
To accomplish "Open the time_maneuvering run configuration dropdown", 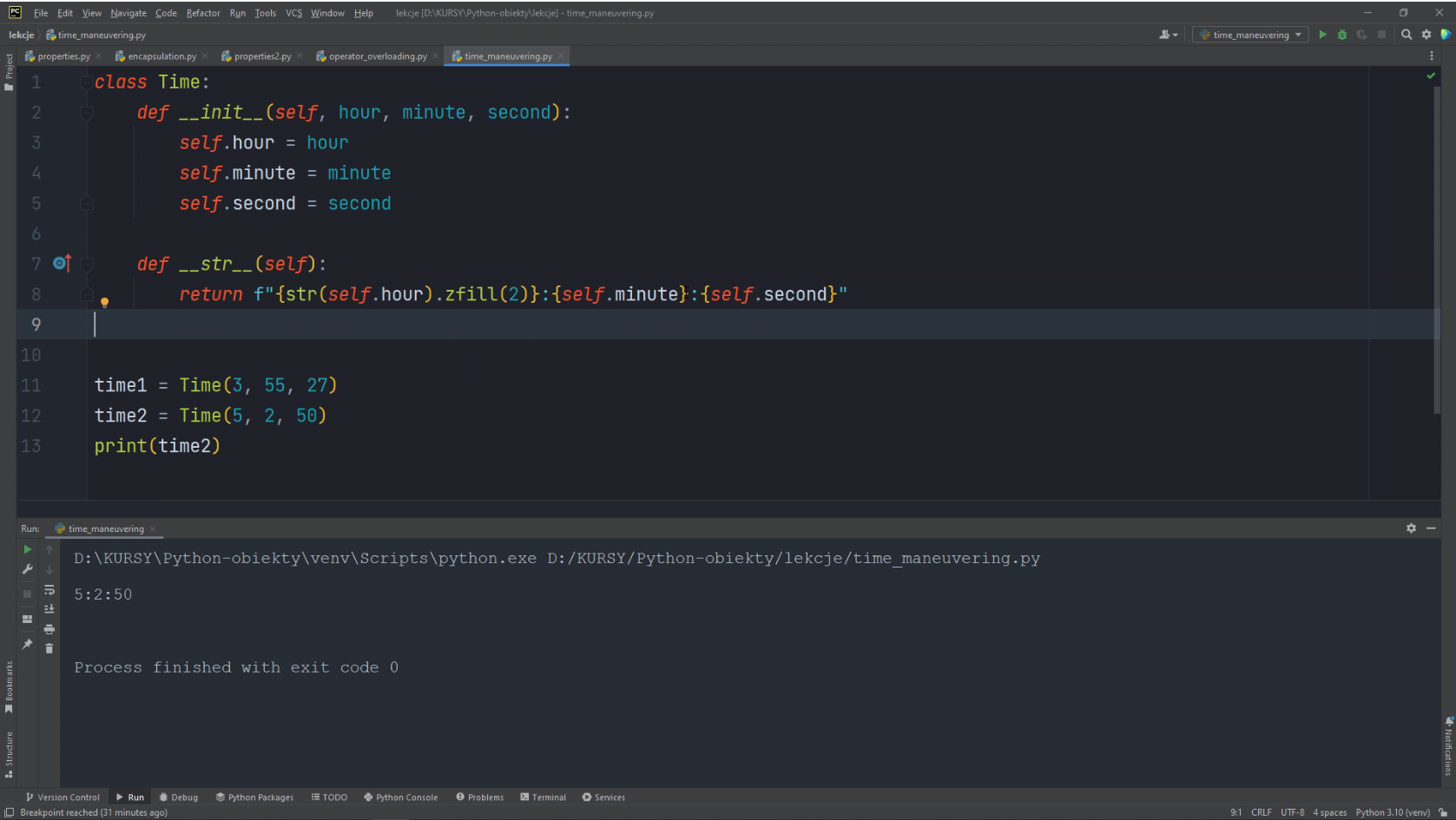I will click(x=1250, y=35).
